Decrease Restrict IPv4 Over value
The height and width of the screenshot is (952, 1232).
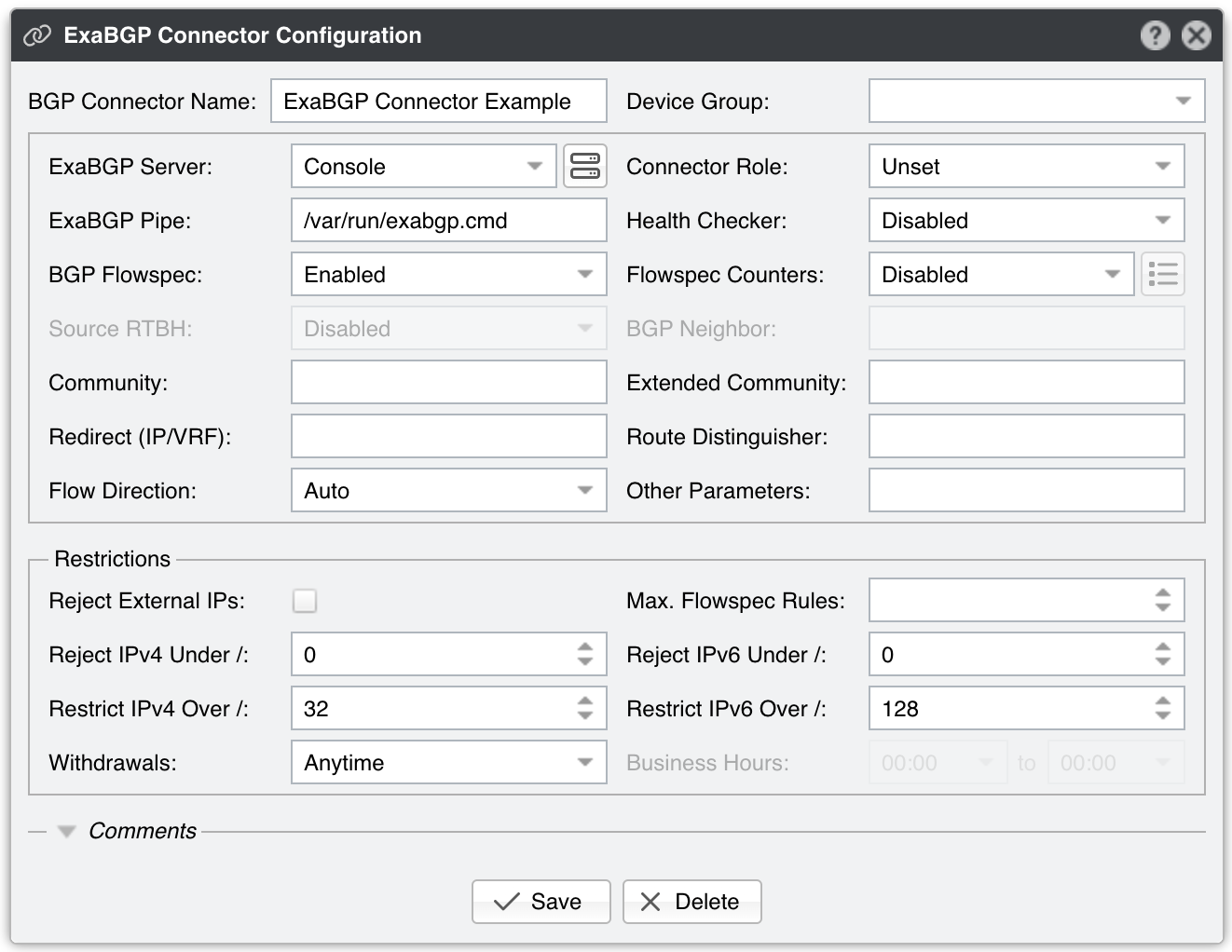[585, 716]
